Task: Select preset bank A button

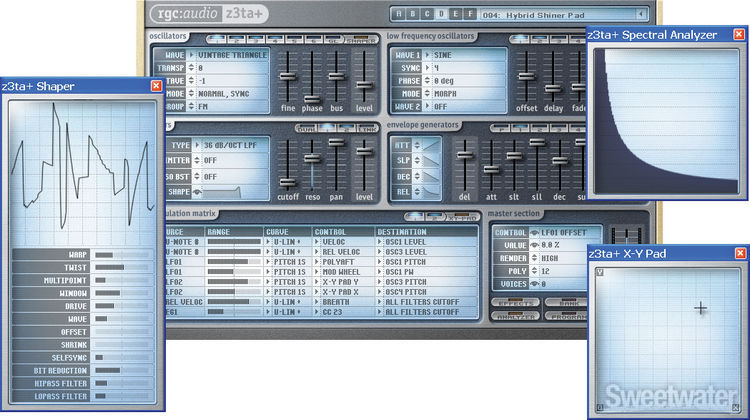Action: click(398, 14)
